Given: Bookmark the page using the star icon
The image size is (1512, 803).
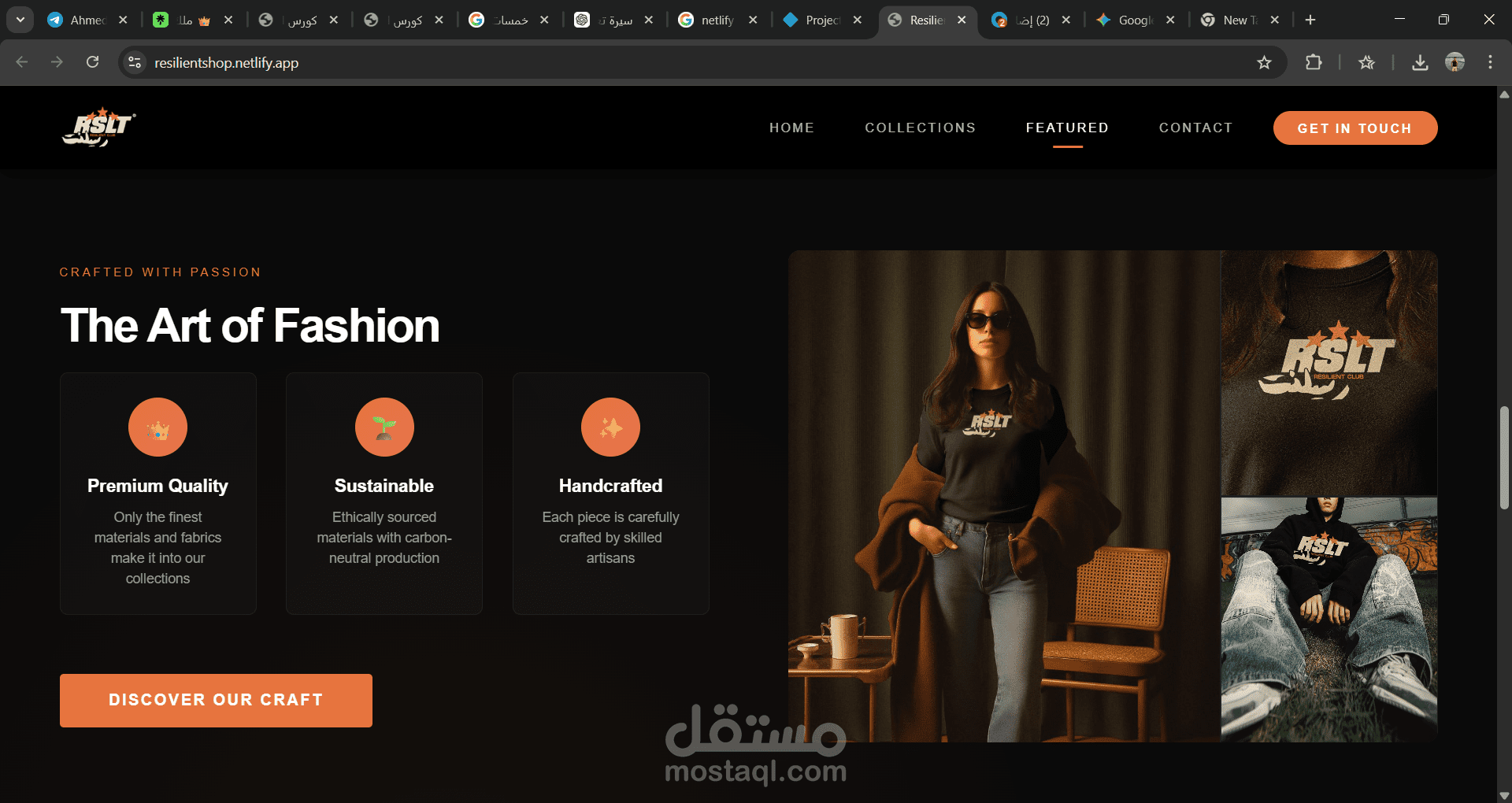Looking at the screenshot, I should (1265, 62).
